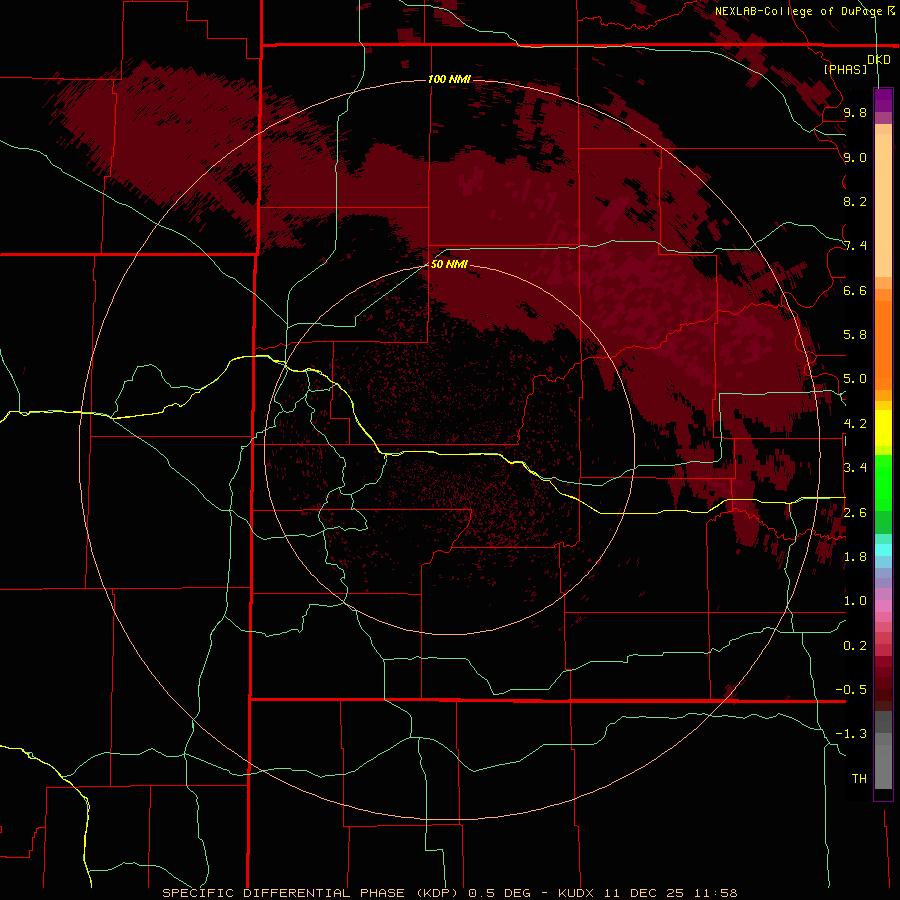Select the -0.5 legend value

(x=851, y=690)
